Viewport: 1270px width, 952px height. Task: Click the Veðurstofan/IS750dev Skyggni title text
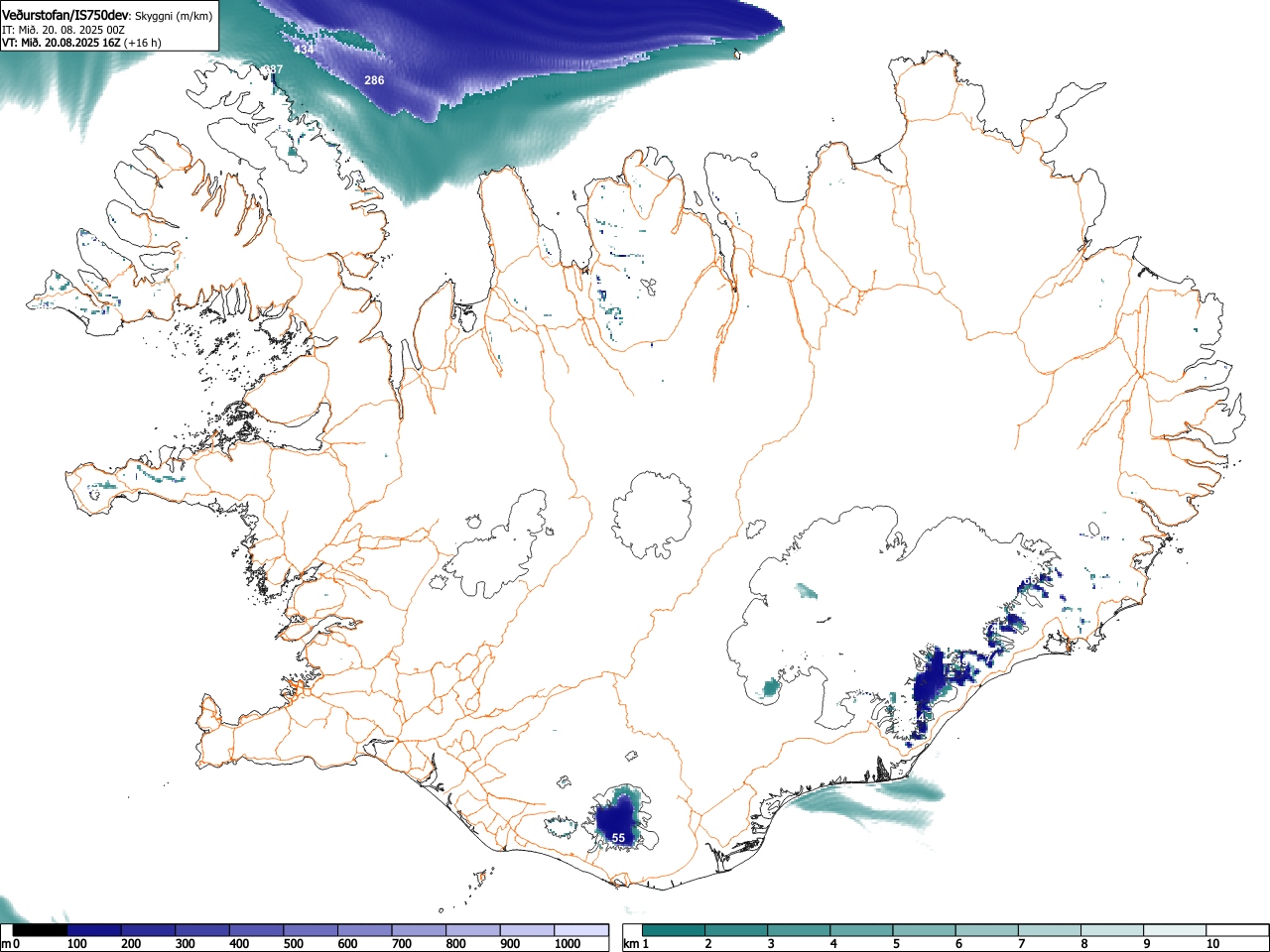click(107, 15)
